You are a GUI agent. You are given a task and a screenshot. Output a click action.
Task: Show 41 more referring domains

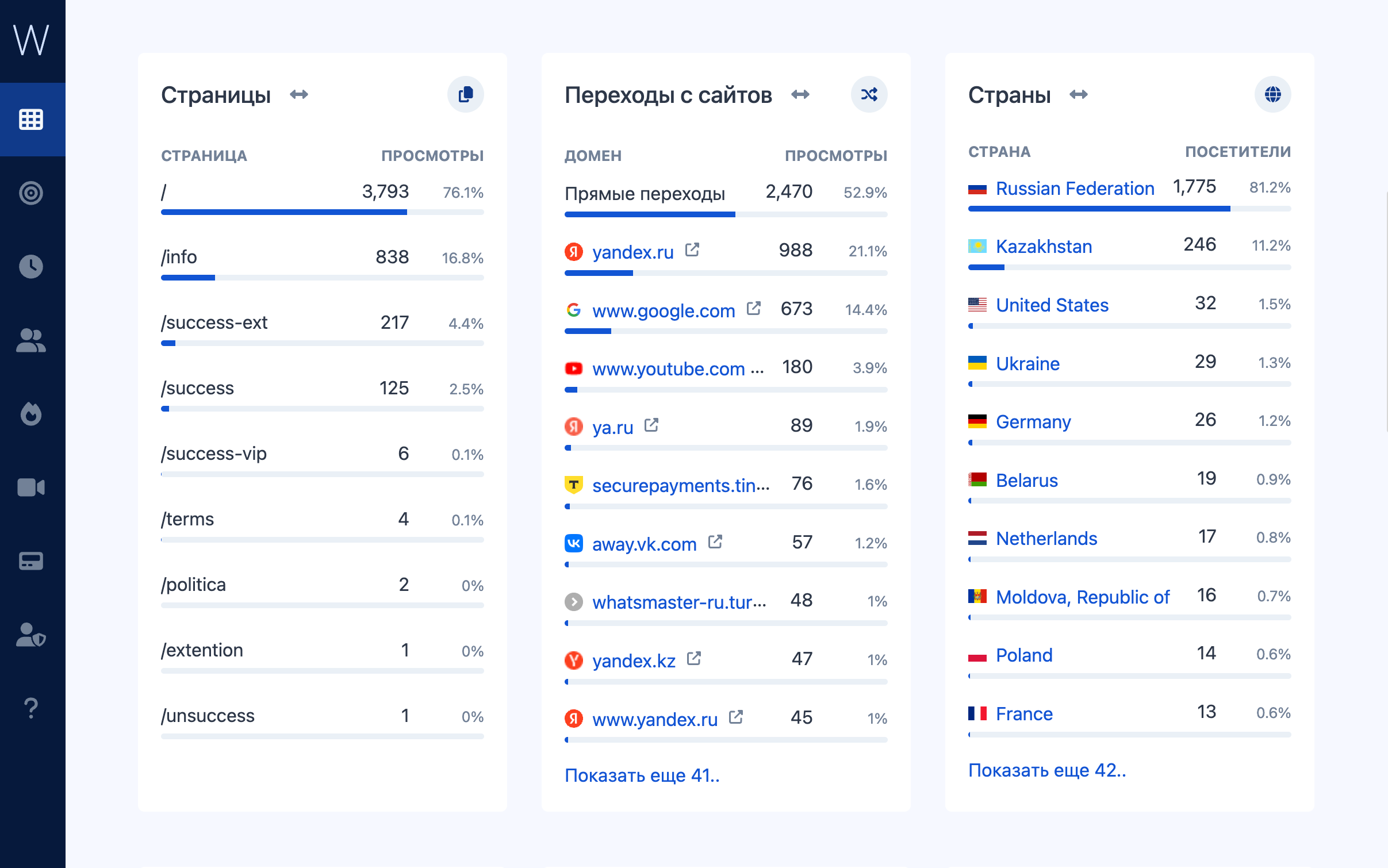click(x=642, y=775)
